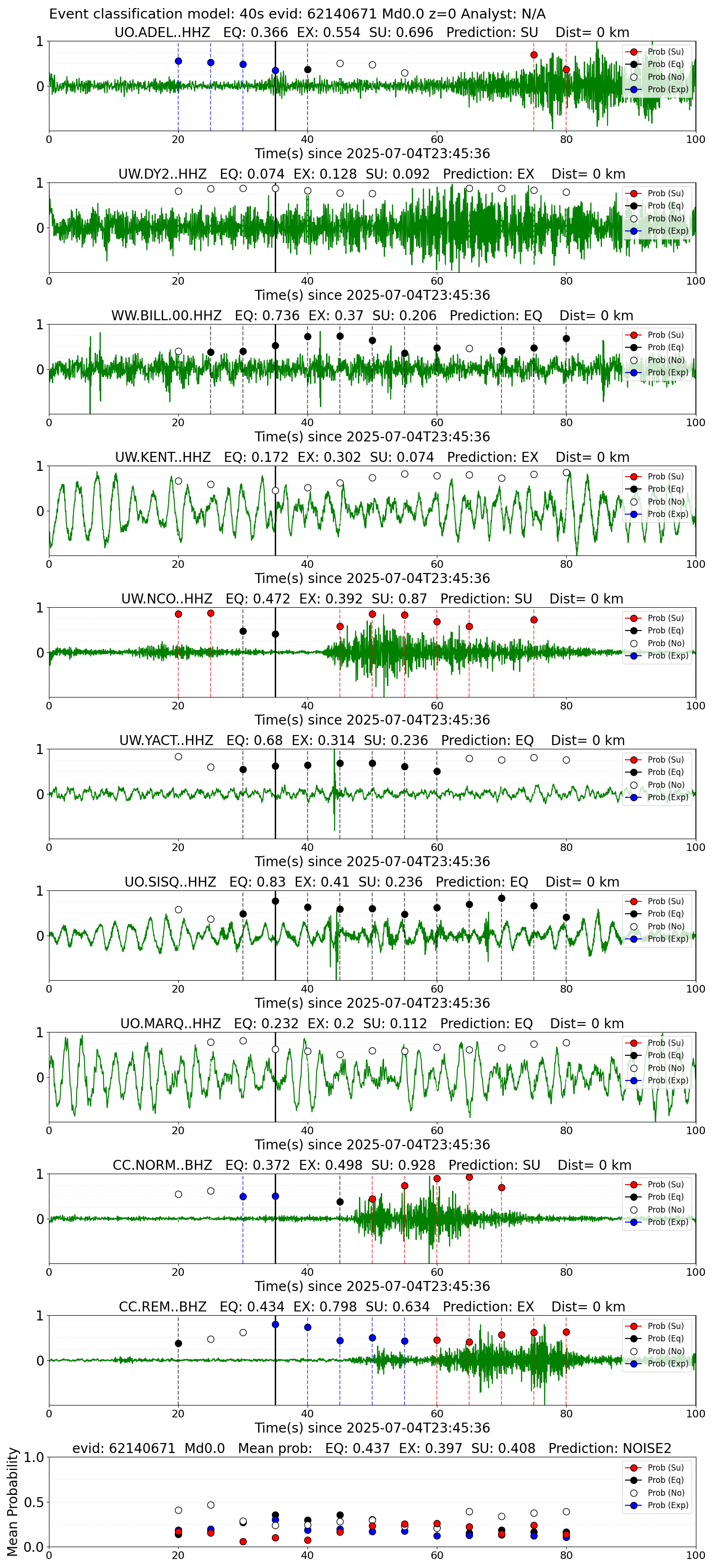713x1568 pixels.
Task: Click the UO.MARQ..HHZ subplot title
Action: tap(371, 1023)
